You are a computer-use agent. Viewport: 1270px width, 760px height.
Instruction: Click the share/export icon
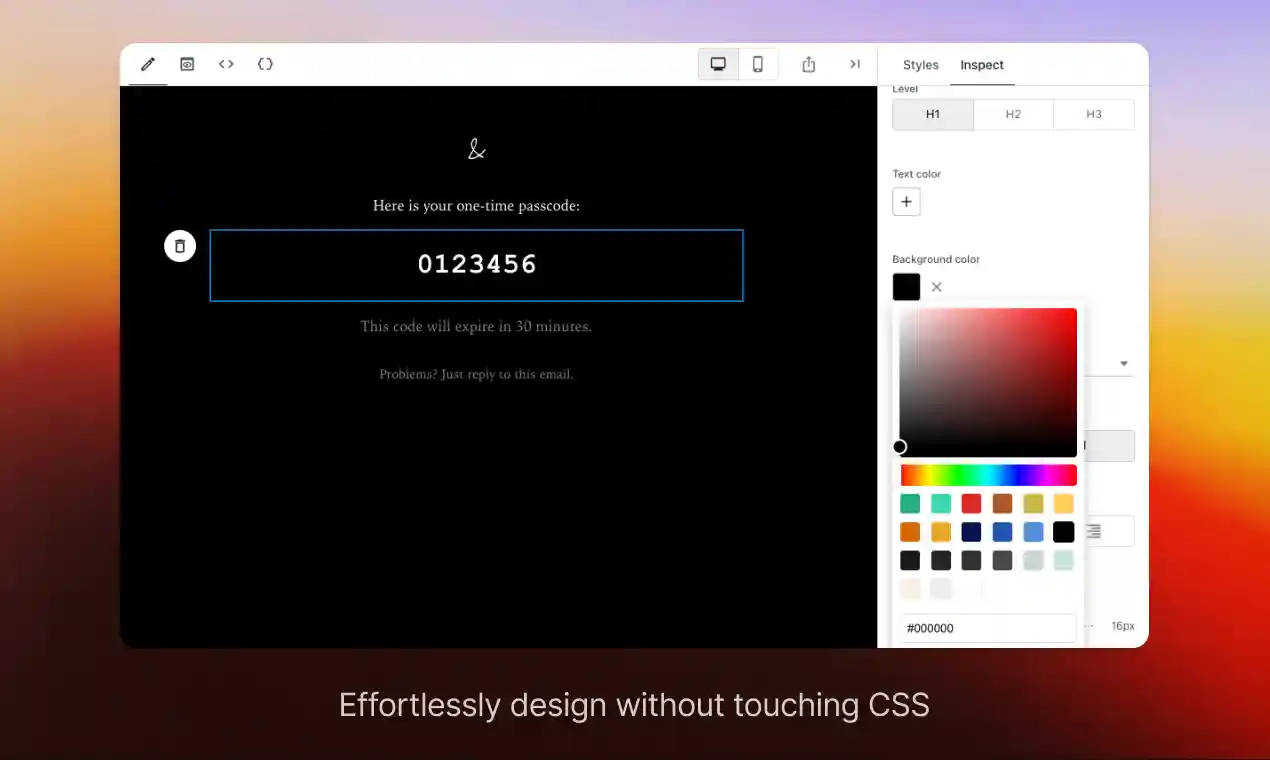[808, 63]
